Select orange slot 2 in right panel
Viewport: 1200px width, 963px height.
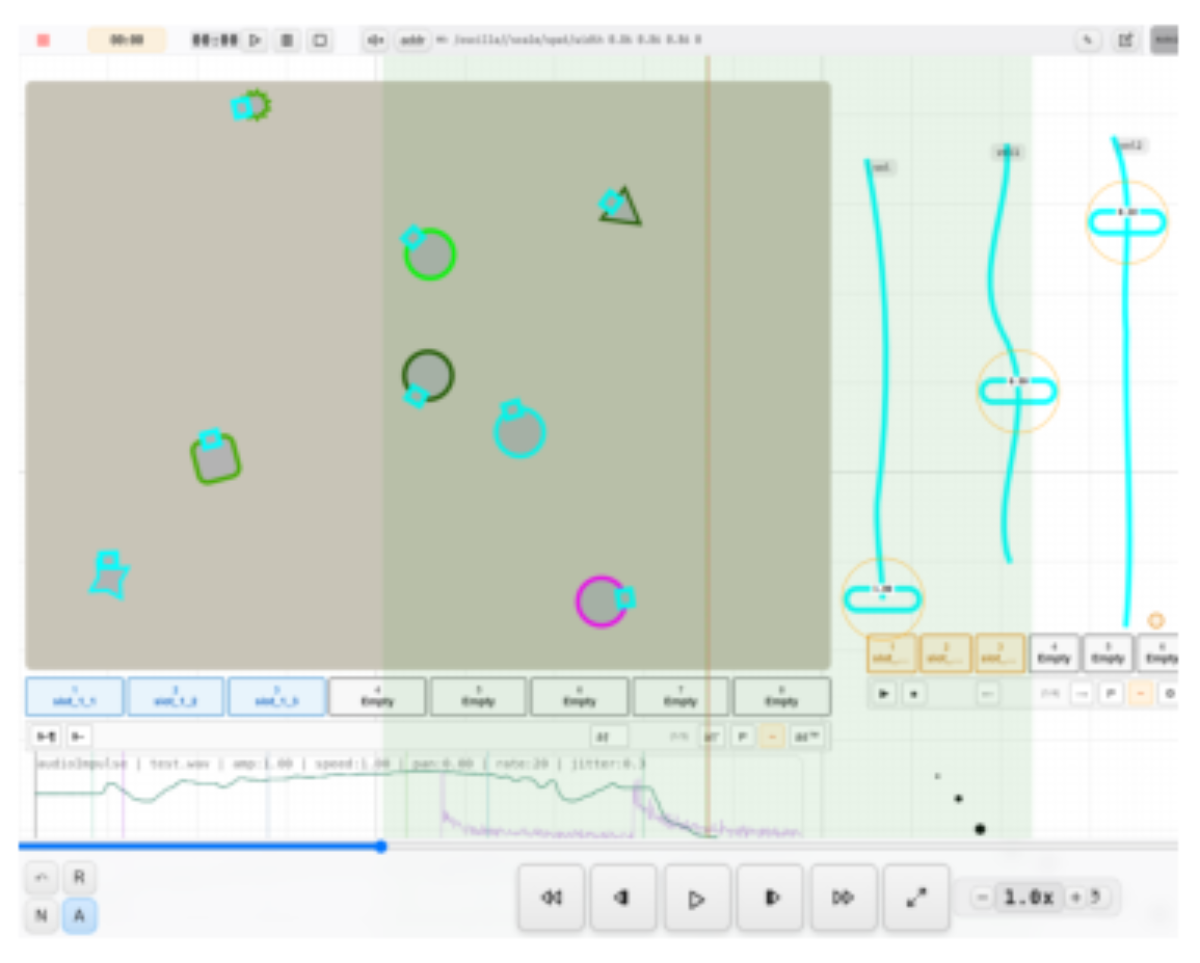click(x=946, y=654)
